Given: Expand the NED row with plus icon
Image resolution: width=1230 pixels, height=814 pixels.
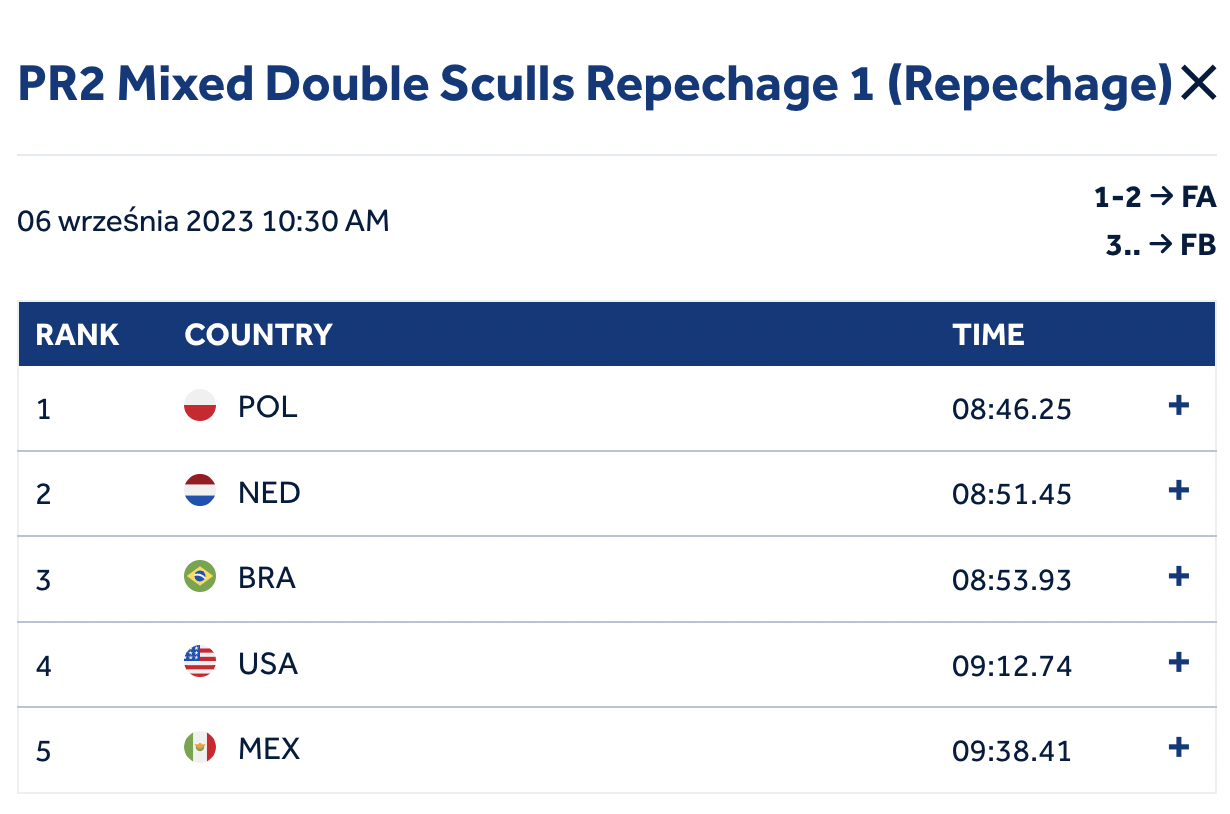Looking at the screenshot, I should tap(1179, 490).
